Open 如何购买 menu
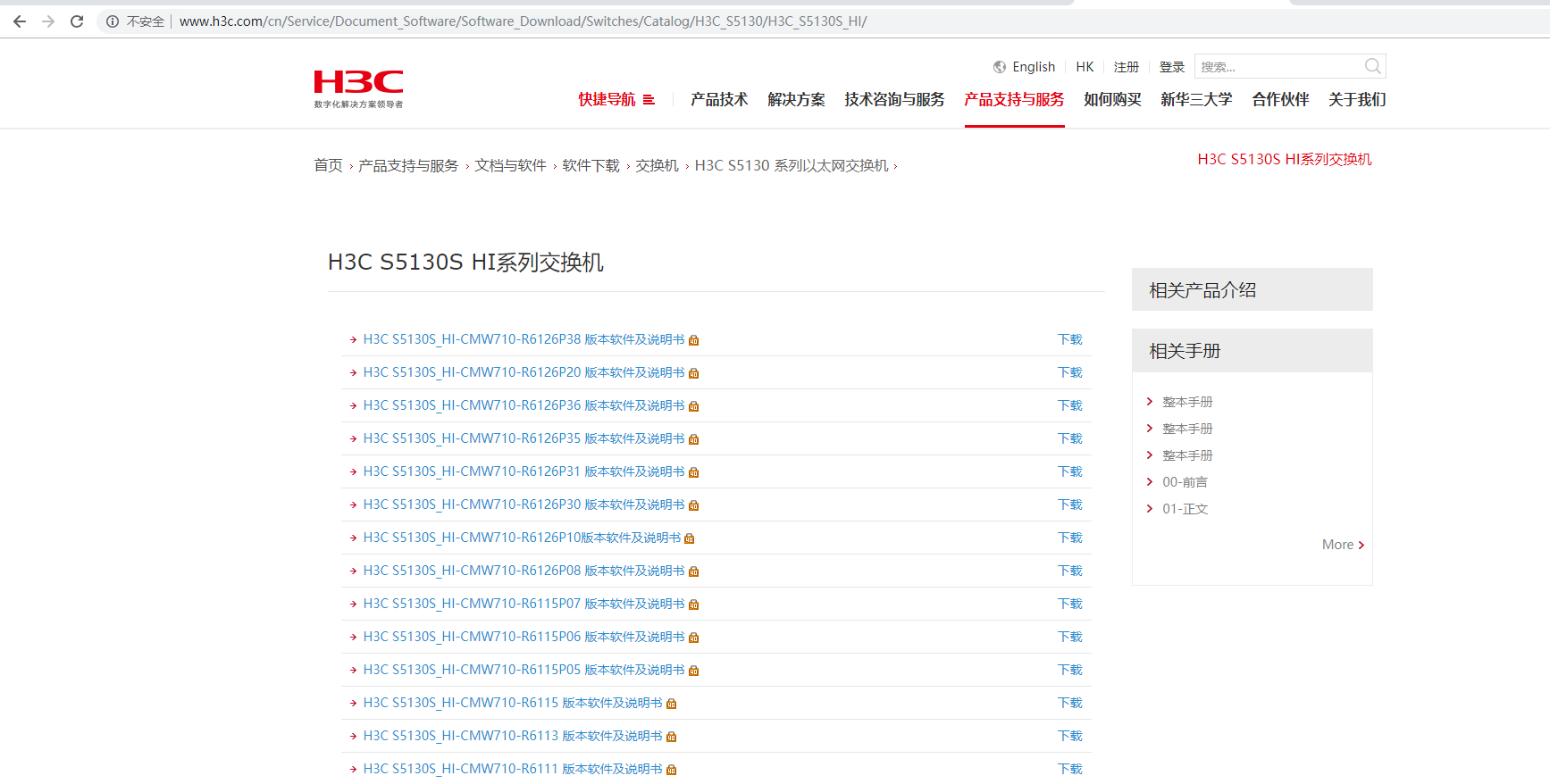 click(1112, 99)
